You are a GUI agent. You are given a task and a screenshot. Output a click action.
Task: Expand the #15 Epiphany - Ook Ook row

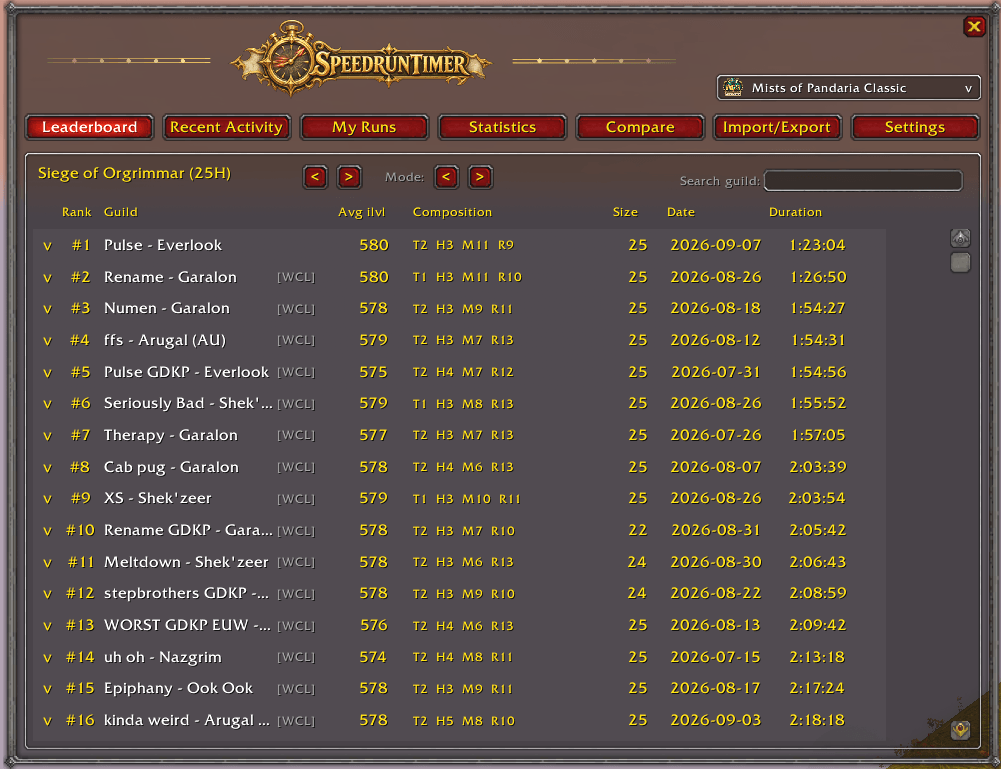coord(47,689)
